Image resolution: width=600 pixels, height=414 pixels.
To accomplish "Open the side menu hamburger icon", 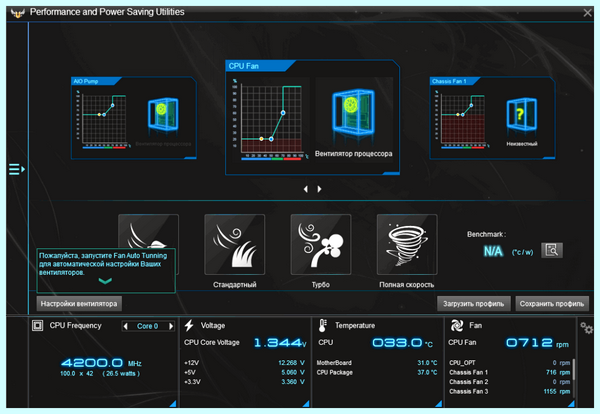I will pyautogui.click(x=17, y=169).
